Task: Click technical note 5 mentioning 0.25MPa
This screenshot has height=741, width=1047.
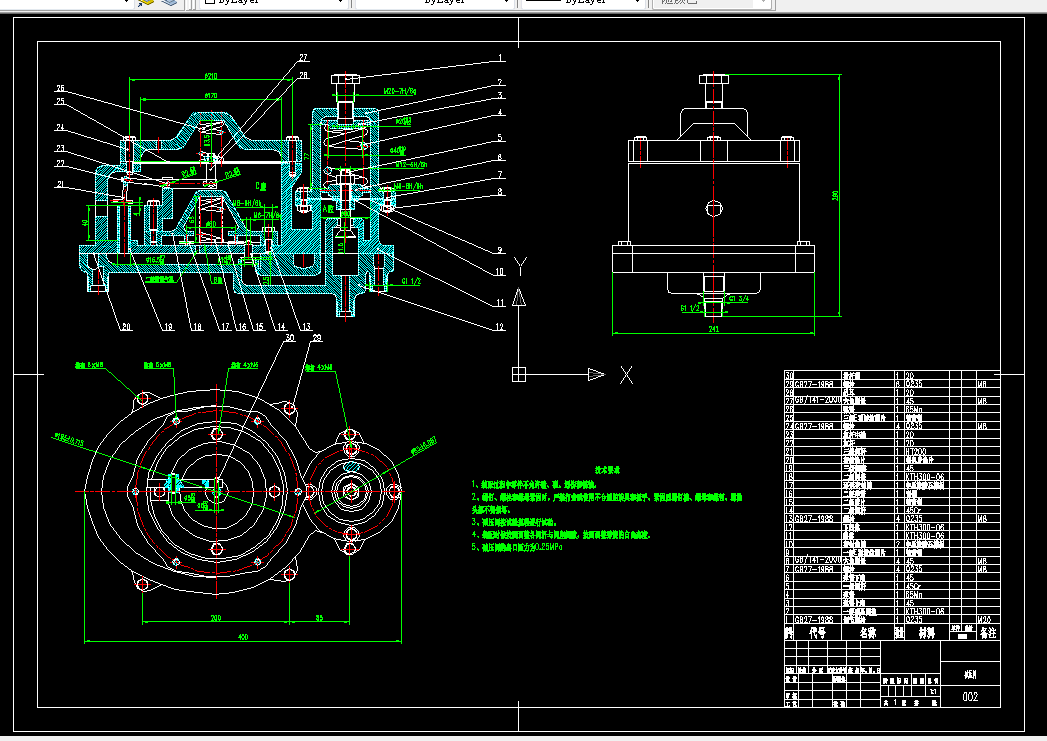Action: pos(517,547)
